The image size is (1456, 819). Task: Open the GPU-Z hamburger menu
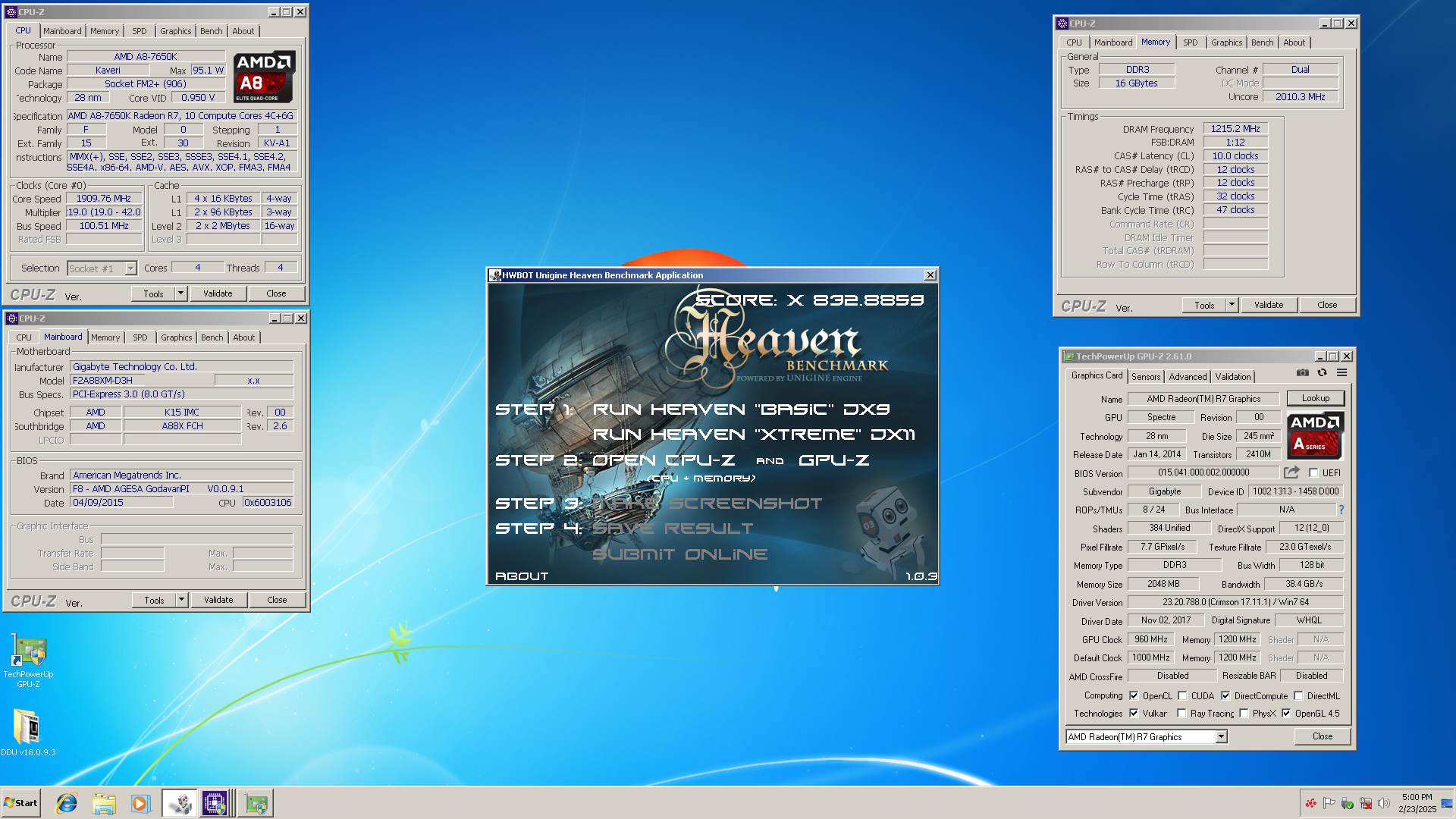(1341, 373)
